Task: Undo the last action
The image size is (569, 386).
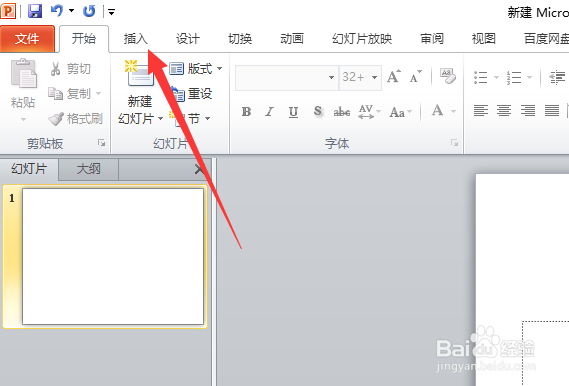Action: pos(57,11)
